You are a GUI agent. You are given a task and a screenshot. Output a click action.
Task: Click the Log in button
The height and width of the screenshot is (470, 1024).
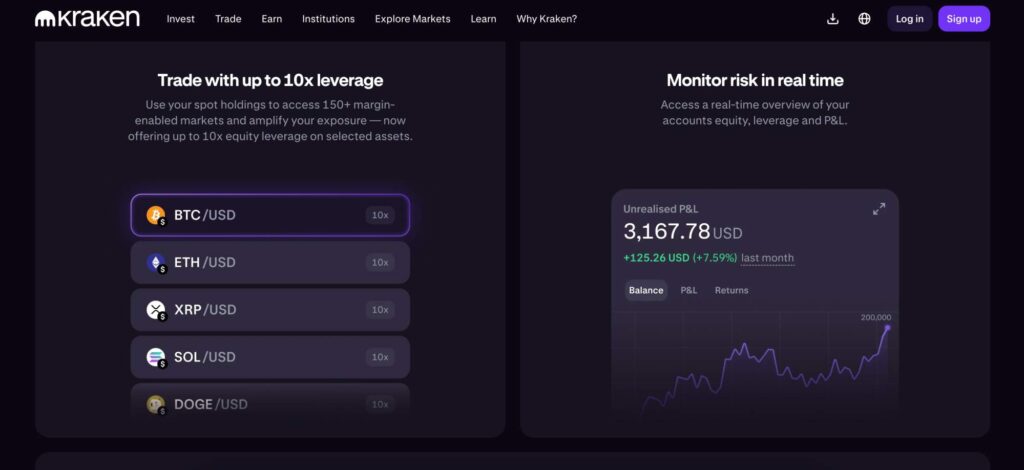(909, 19)
